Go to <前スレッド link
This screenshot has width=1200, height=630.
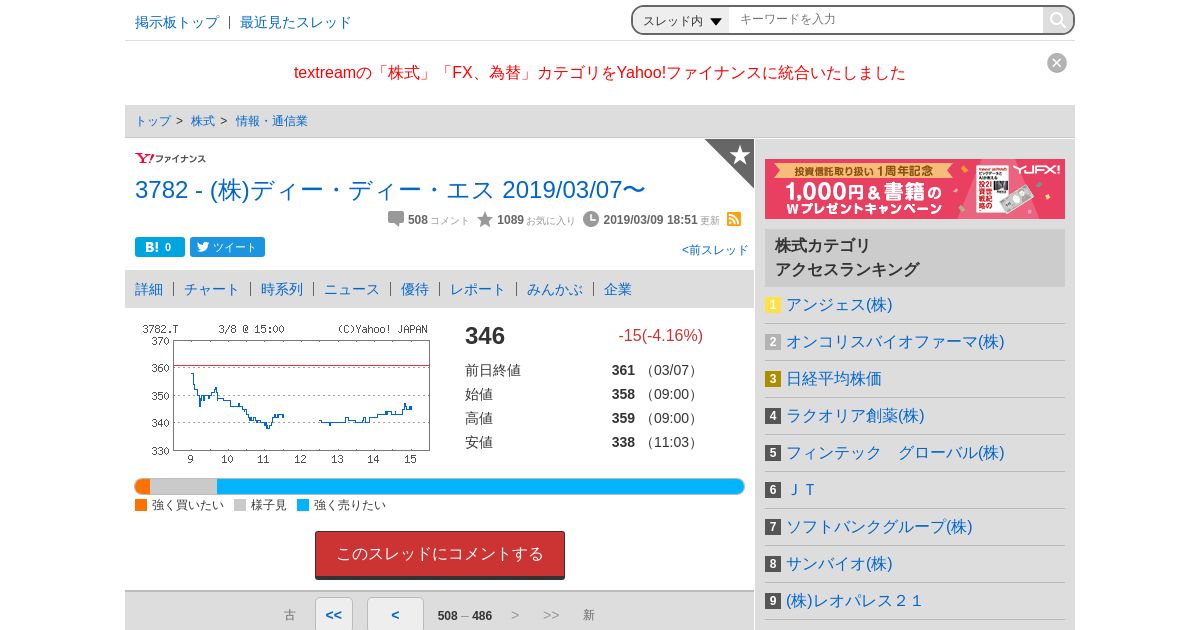[x=715, y=250]
